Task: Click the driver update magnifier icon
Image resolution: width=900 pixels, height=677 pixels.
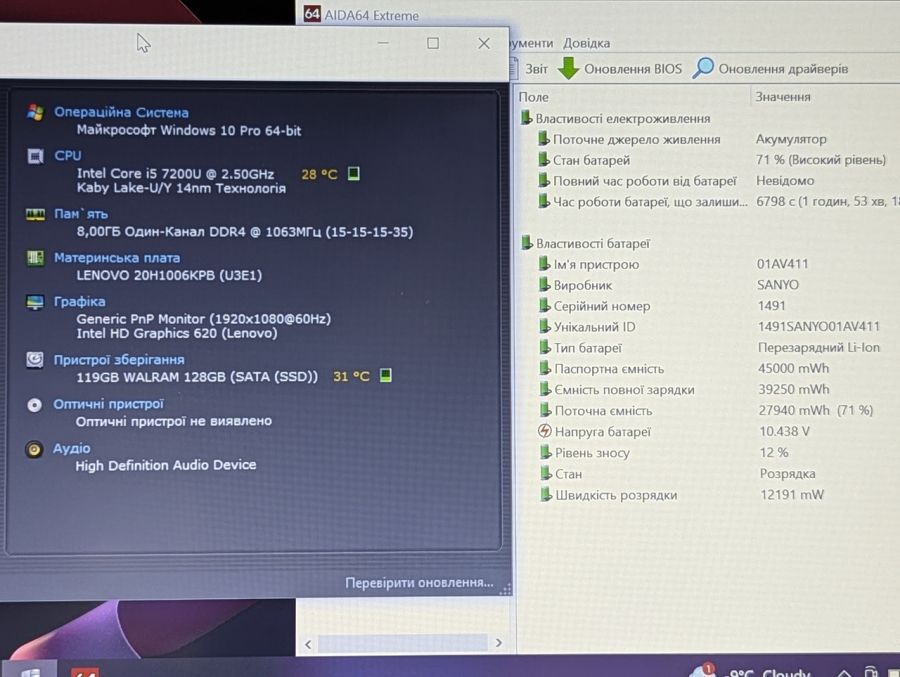Action: (703, 68)
